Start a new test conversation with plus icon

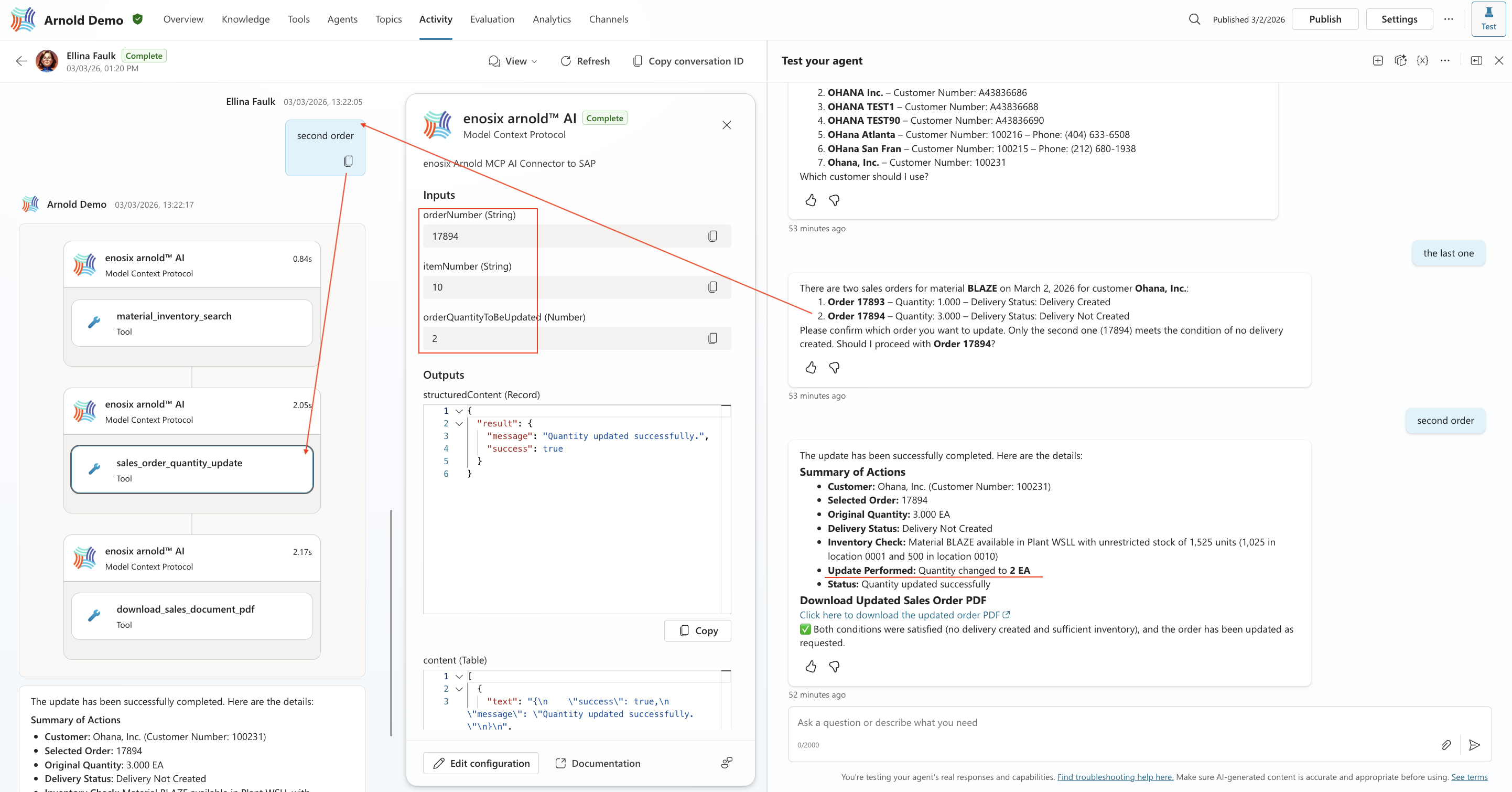1378,60
